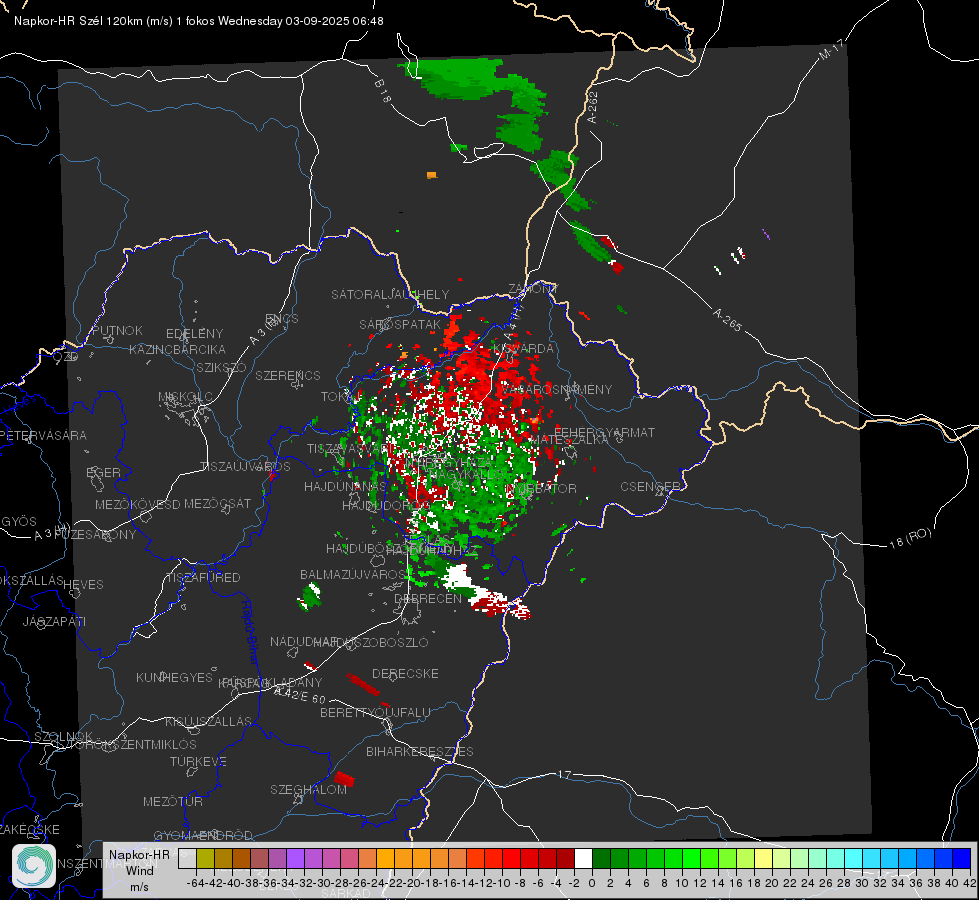The image size is (979, 900).
Task: Click the PUTNOK city label
Action: (x=117, y=330)
